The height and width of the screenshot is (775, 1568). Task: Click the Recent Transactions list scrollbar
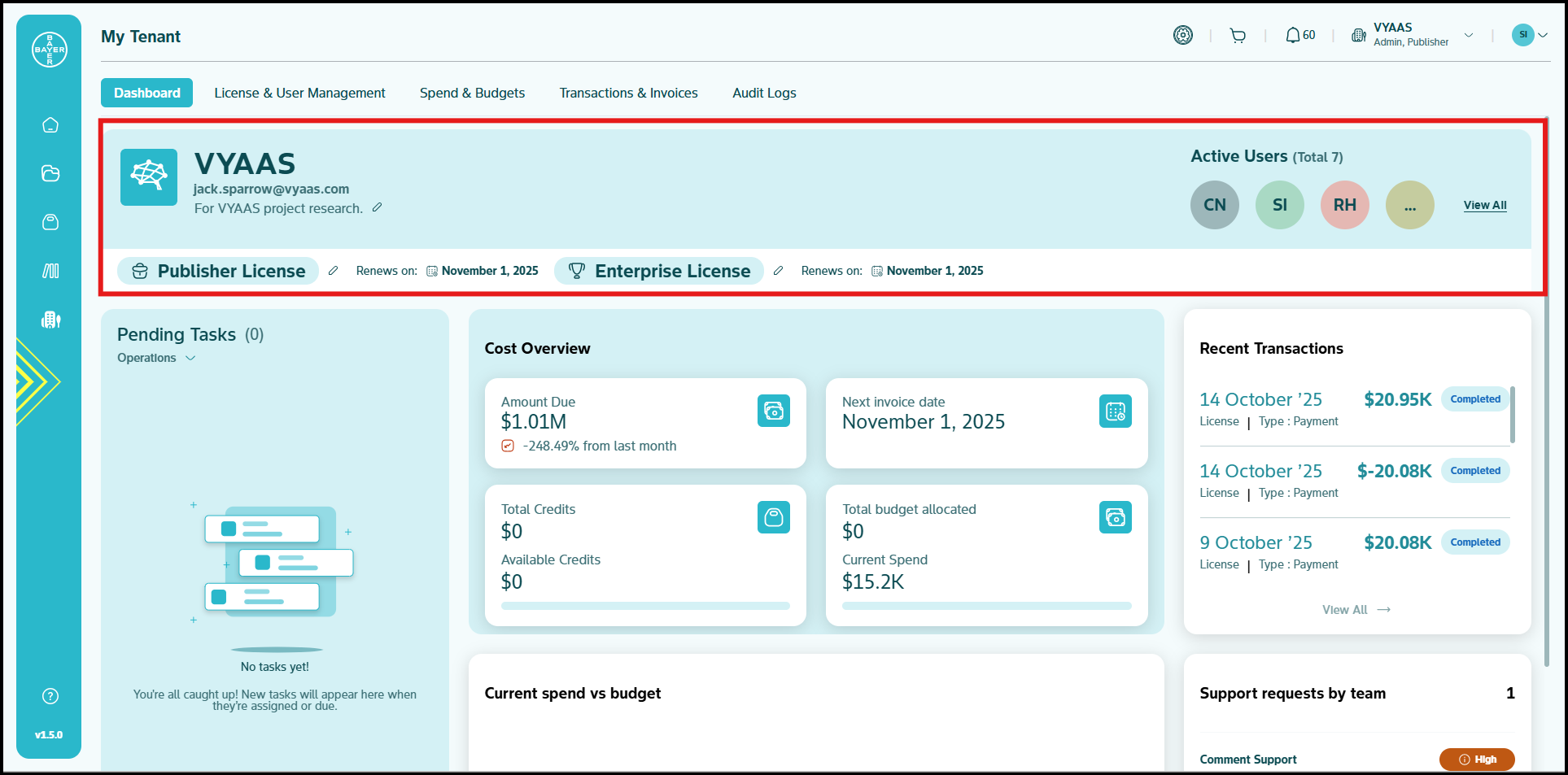(x=1512, y=415)
